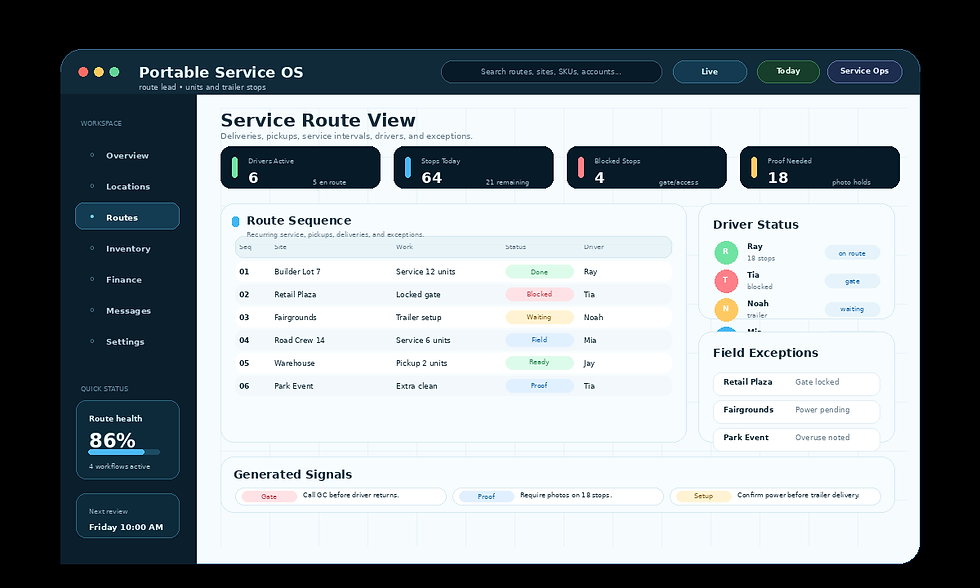This screenshot has width=980, height=588.
Task: Focus the search routes, sites, SKUs field
Action: pos(551,72)
